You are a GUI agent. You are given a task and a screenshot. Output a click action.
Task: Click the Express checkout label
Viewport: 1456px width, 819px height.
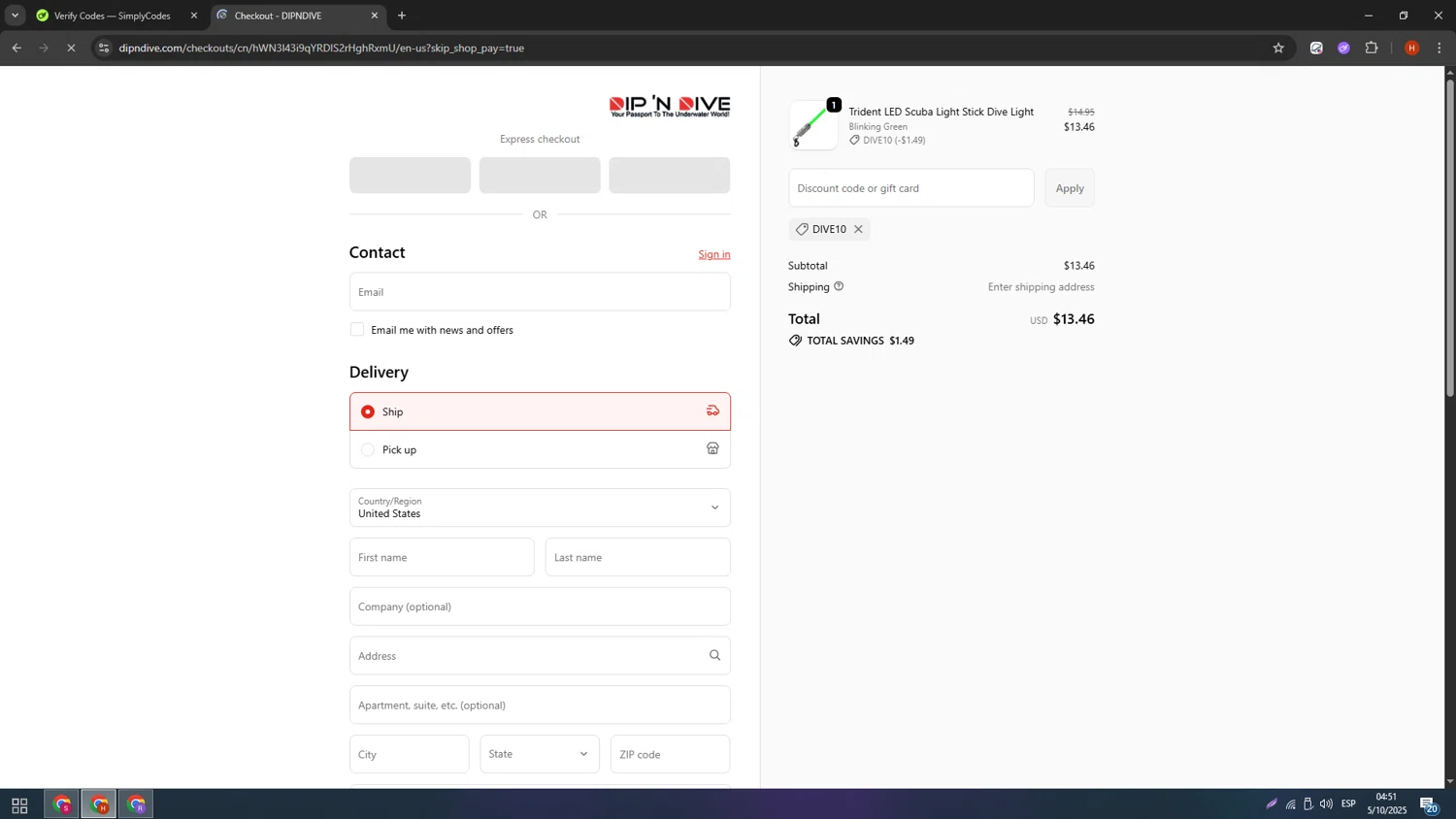pyautogui.click(x=540, y=139)
